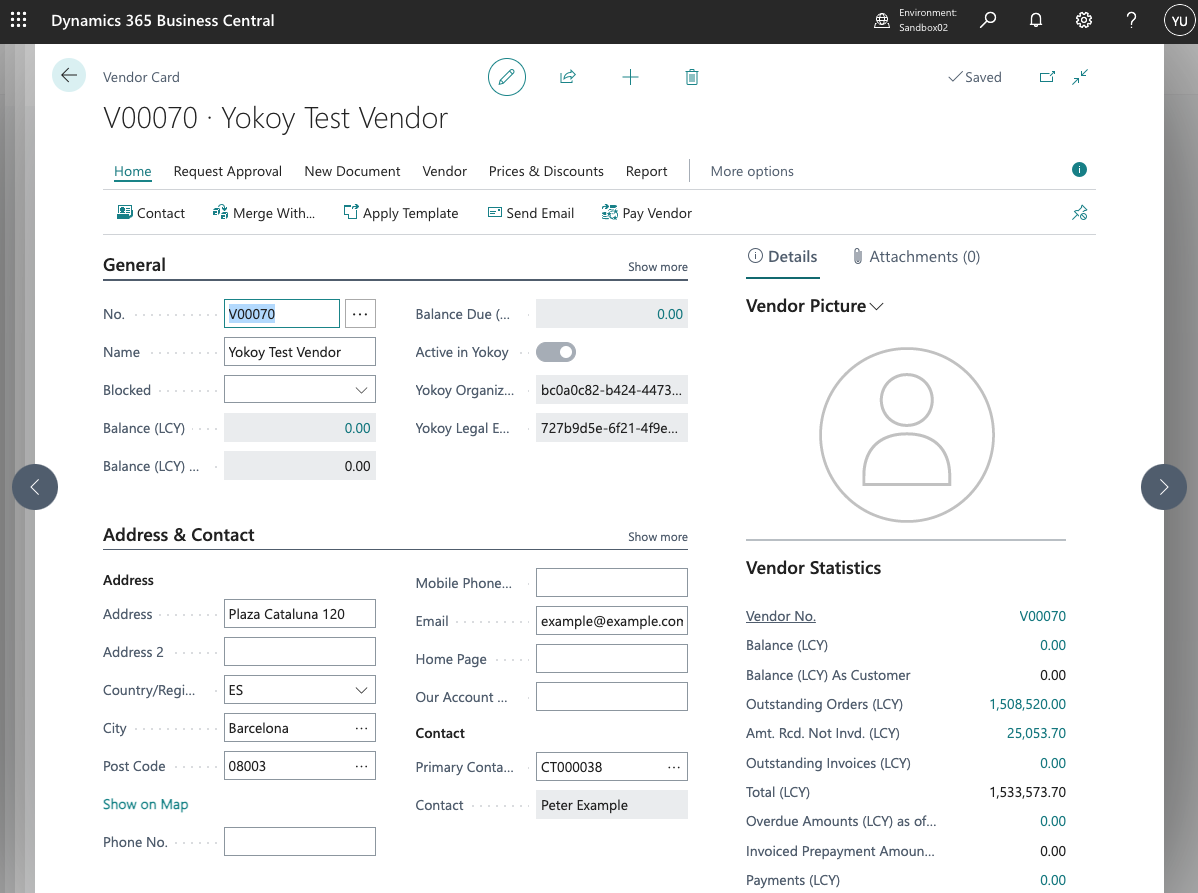The height and width of the screenshot is (893, 1198).
Task: Click the Send Email action
Action: [x=531, y=213]
